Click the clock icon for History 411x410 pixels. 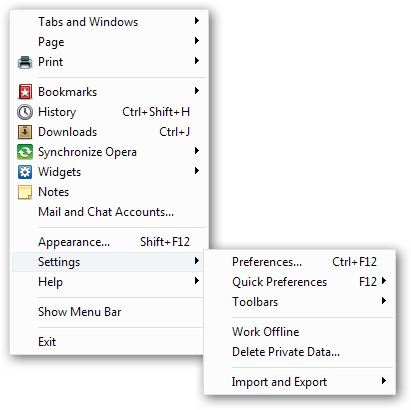point(25,112)
